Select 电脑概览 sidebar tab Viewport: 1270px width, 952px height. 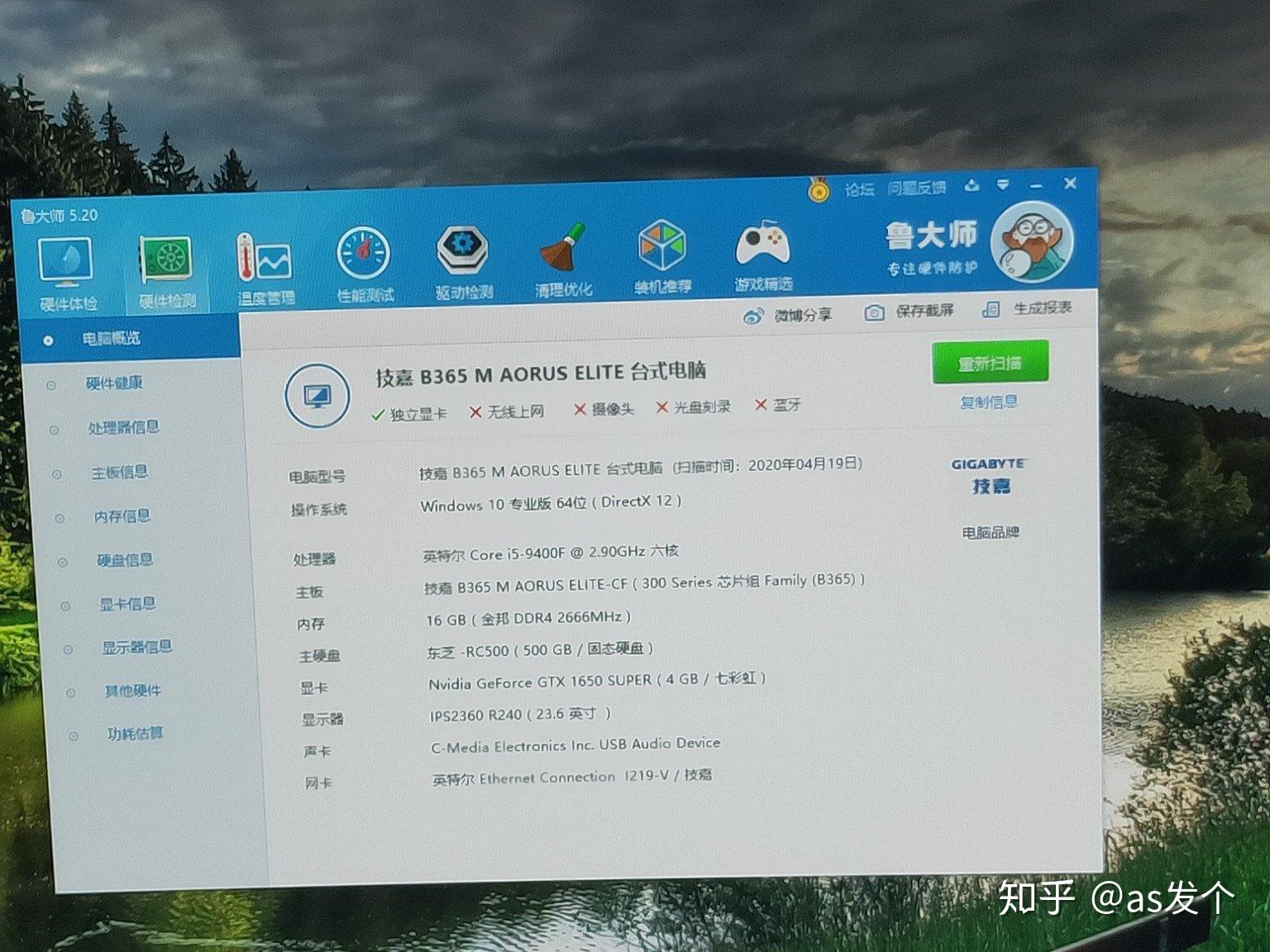coord(129,338)
